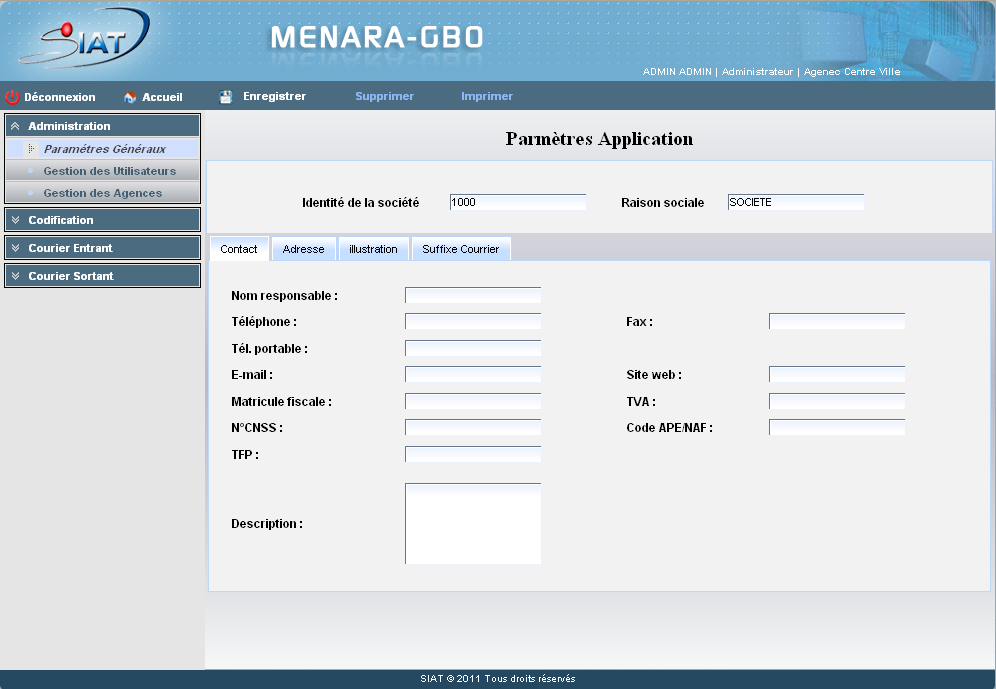Open Gestion des Agences
Screen dimensions: 996x689
[102, 193]
